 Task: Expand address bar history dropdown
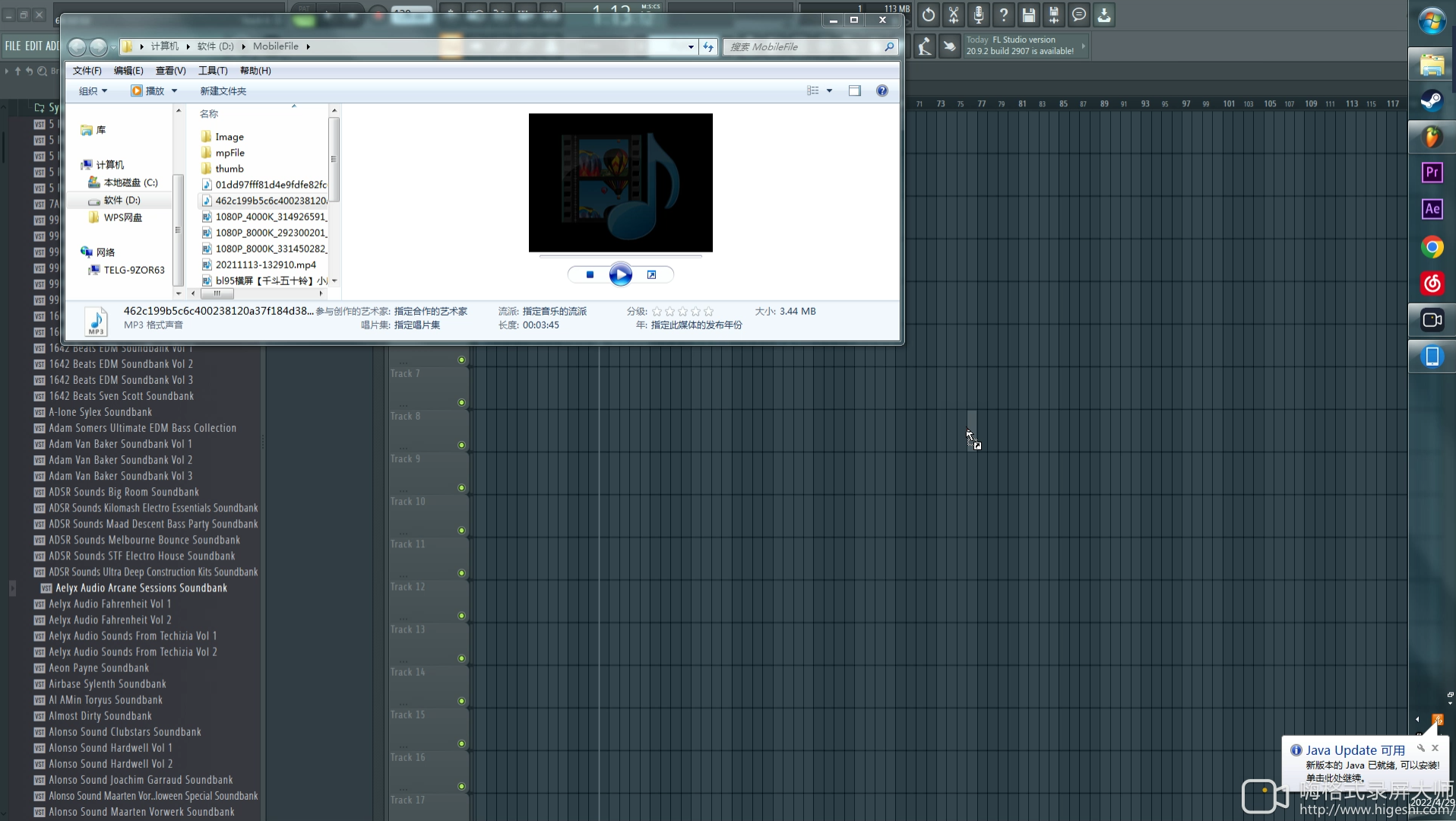[691, 46]
